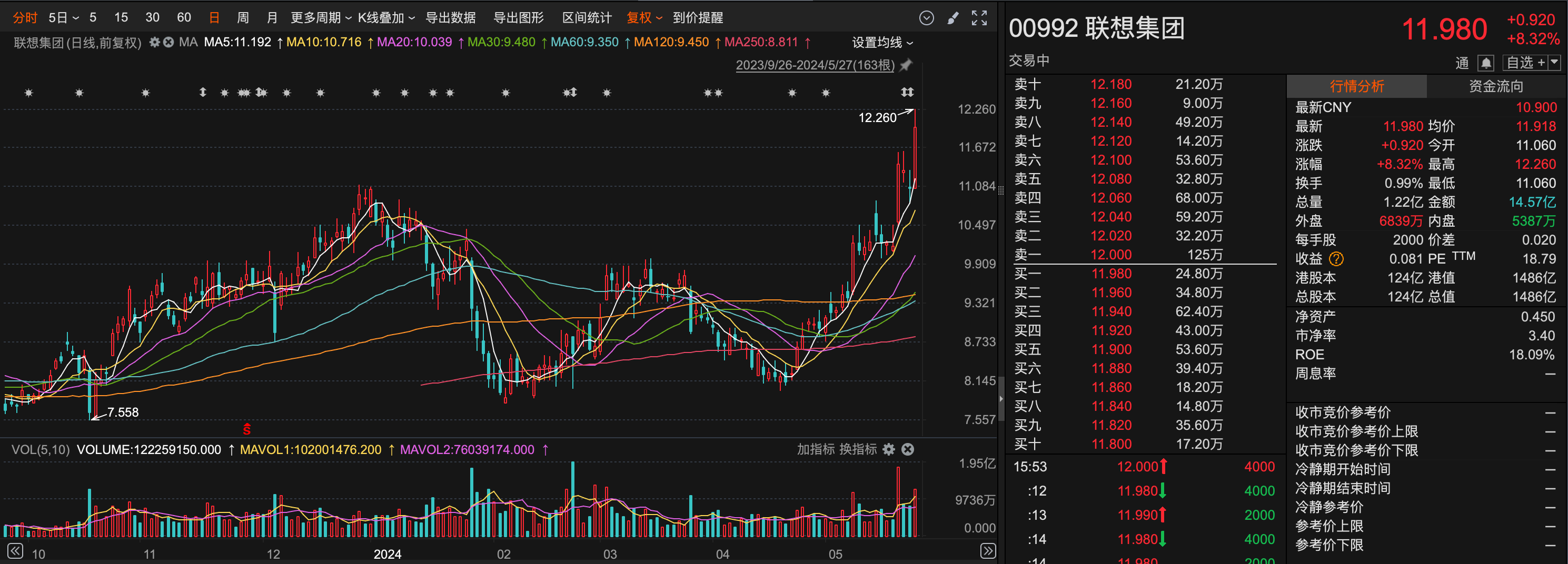
Task: Open MA indicator settings gear
Action: (x=155, y=43)
